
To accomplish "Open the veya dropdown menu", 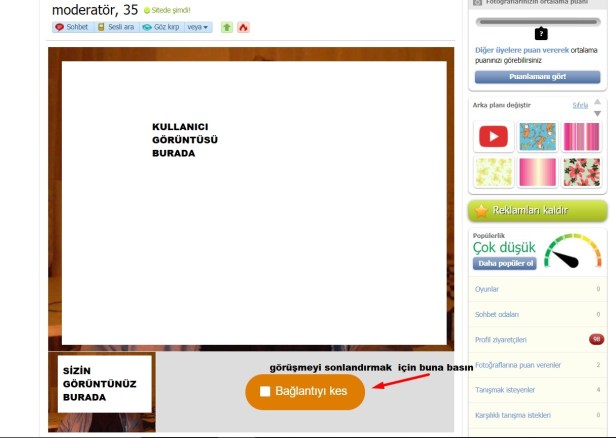I will pos(199,27).
